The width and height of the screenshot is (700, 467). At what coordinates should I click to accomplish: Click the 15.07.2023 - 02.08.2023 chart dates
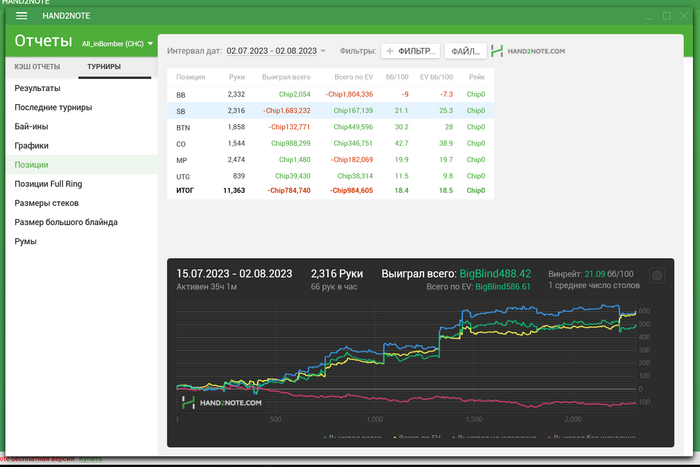point(234,274)
